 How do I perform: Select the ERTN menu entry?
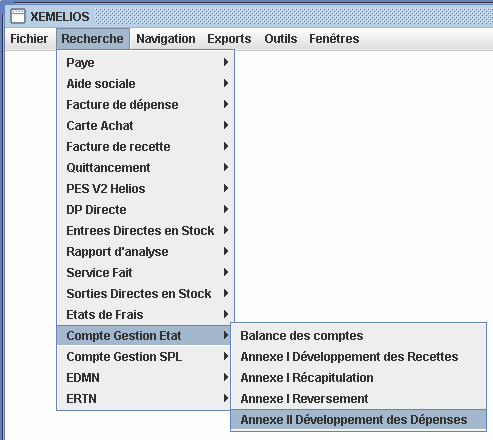[x=144, y=398]
